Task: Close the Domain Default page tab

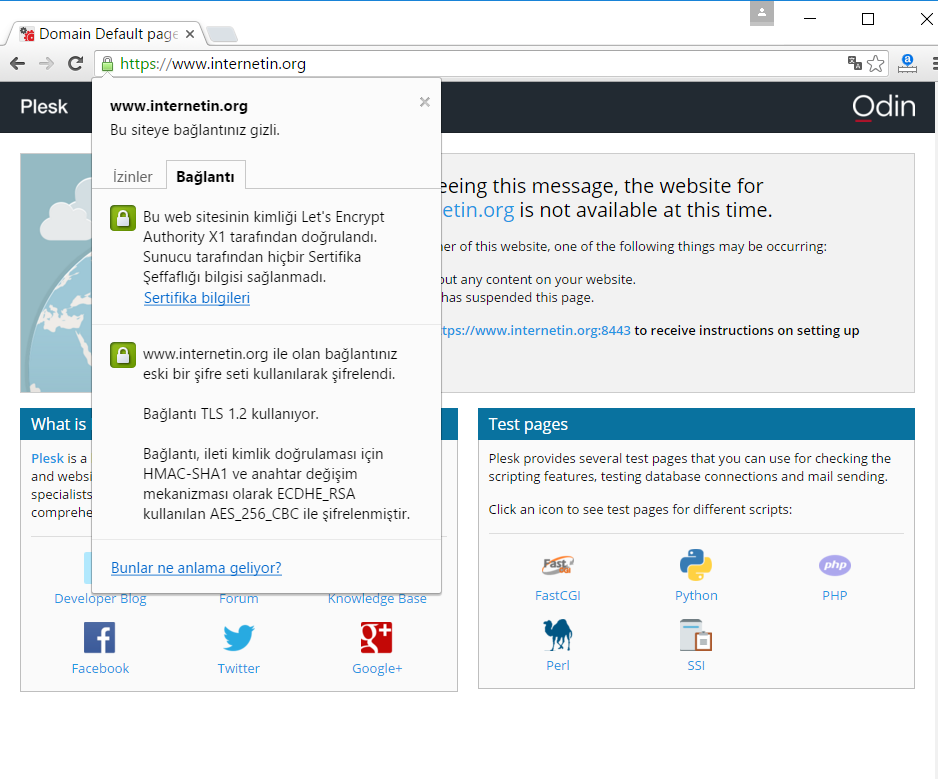Action: [190, 34]
